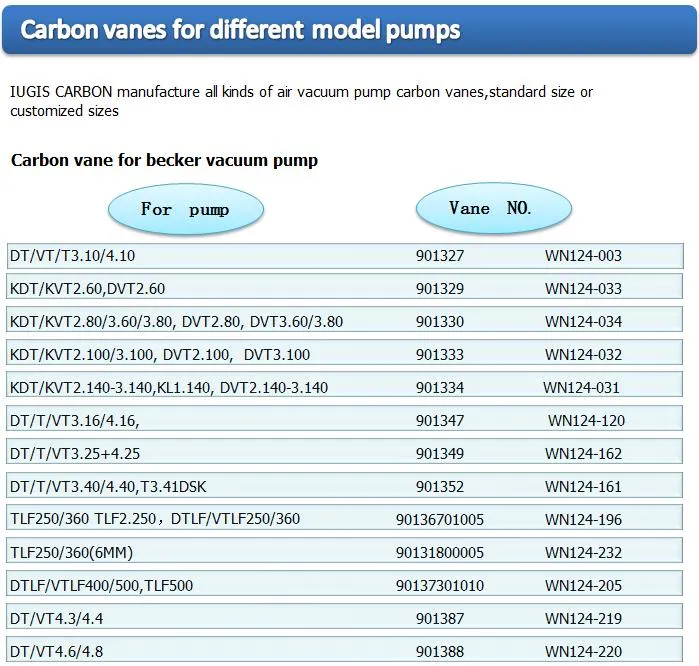Click the "For pump" oval label
Viewport: 699px width, 666px height.
[x=185, y=209]
